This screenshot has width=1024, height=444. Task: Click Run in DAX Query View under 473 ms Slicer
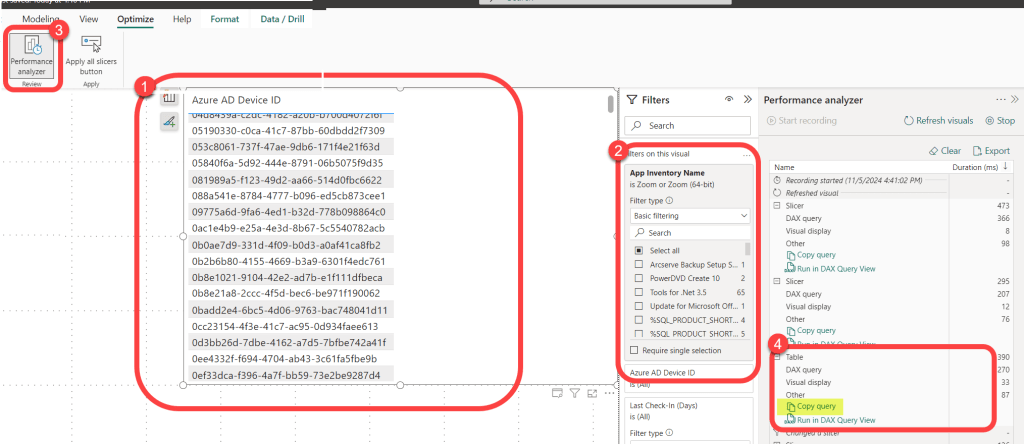click(x=830, y=268)
